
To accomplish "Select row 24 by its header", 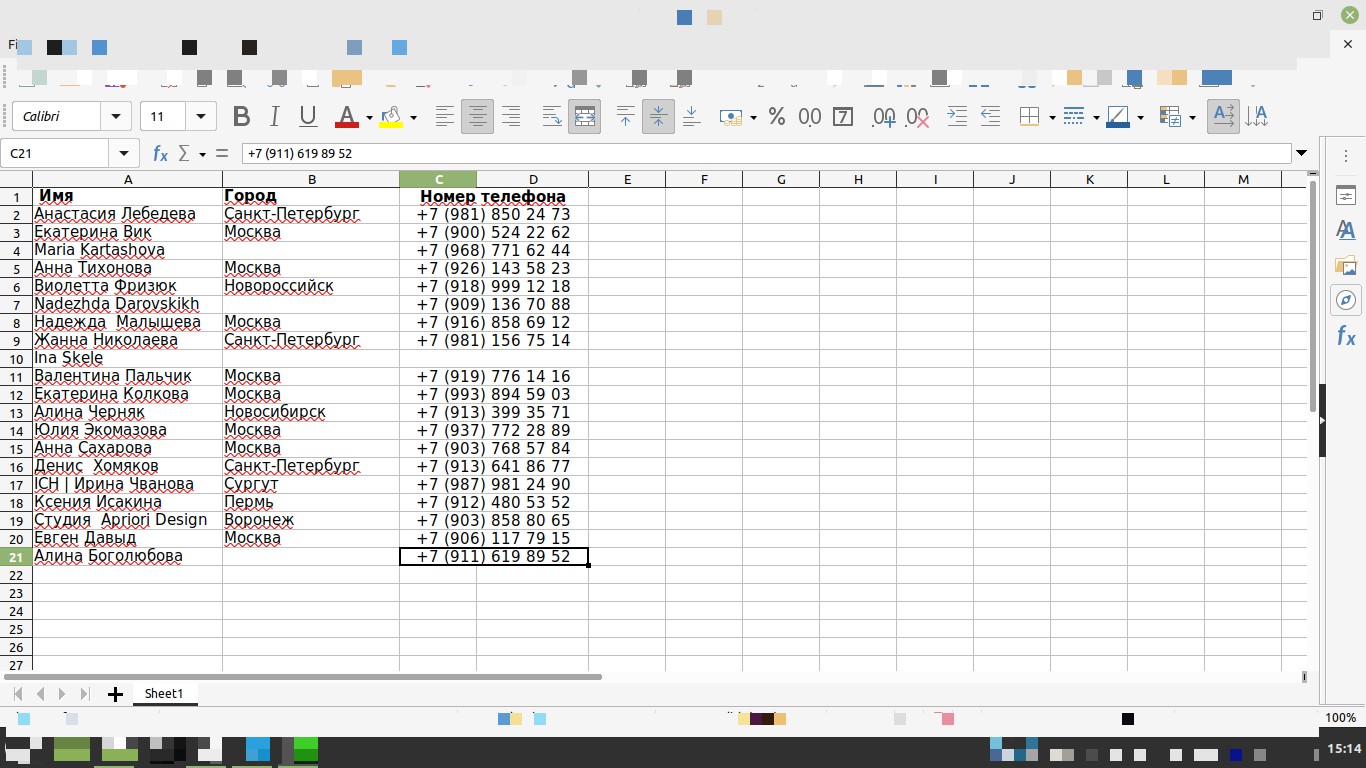I will (16, 611).
